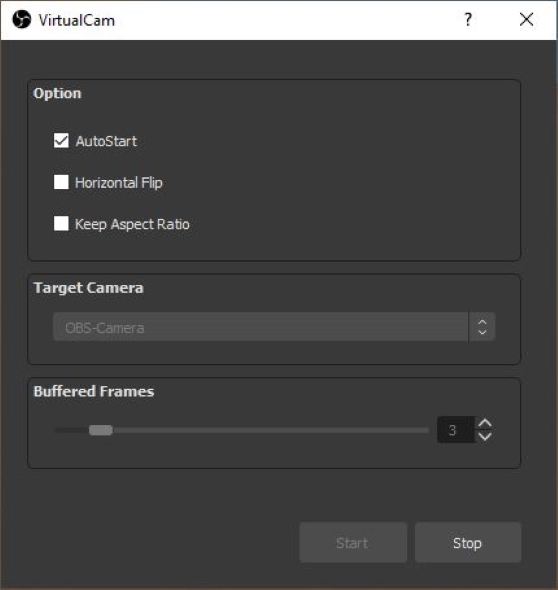Click the OBS logo icon in title bar
558x590 pixels.
pos(21,20)
